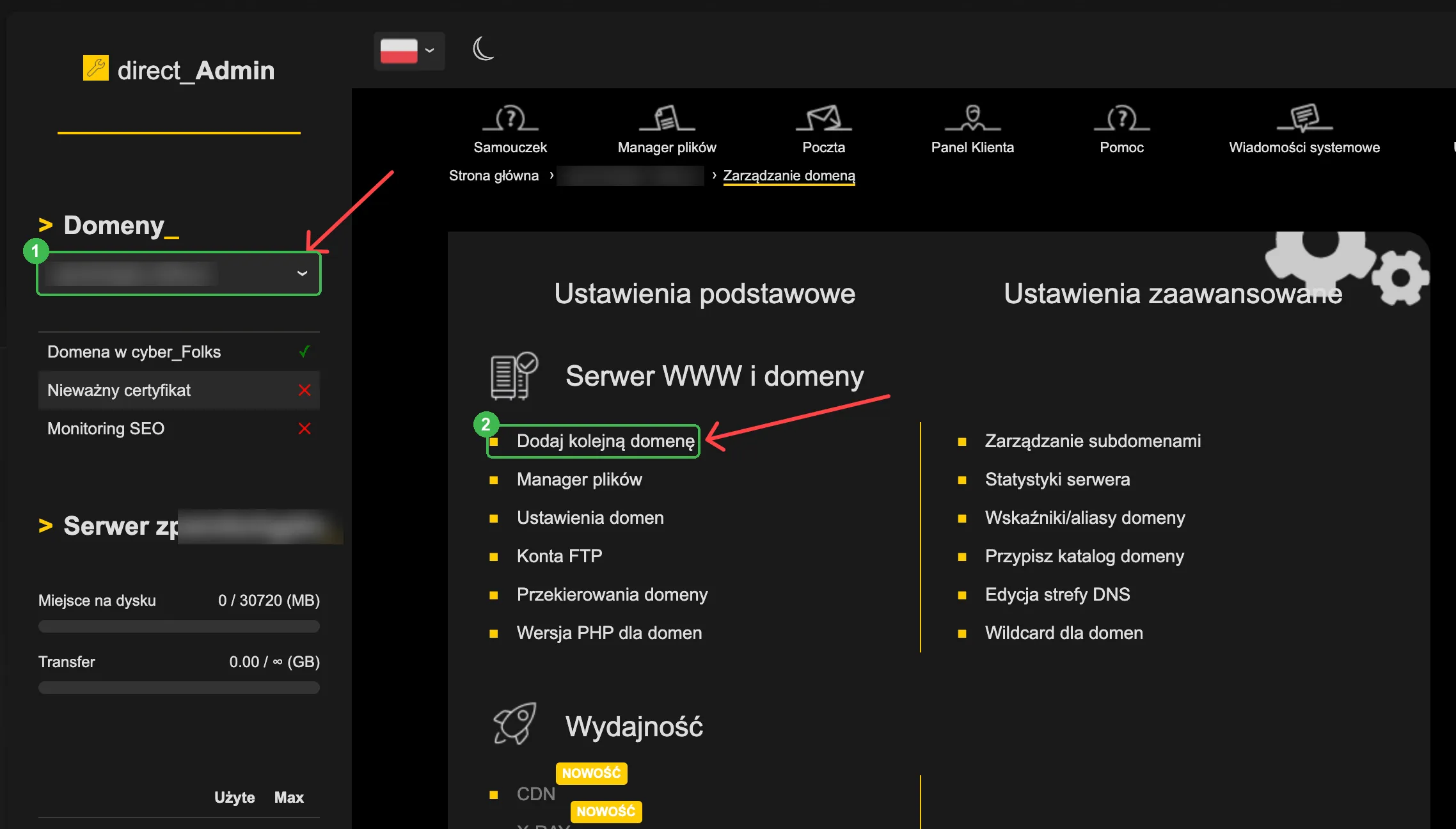The height and width of the screenshot is (829, 1456).
Task: Open Przekierowania domeny
Action: pyautogui.click(x=612, y=595)
